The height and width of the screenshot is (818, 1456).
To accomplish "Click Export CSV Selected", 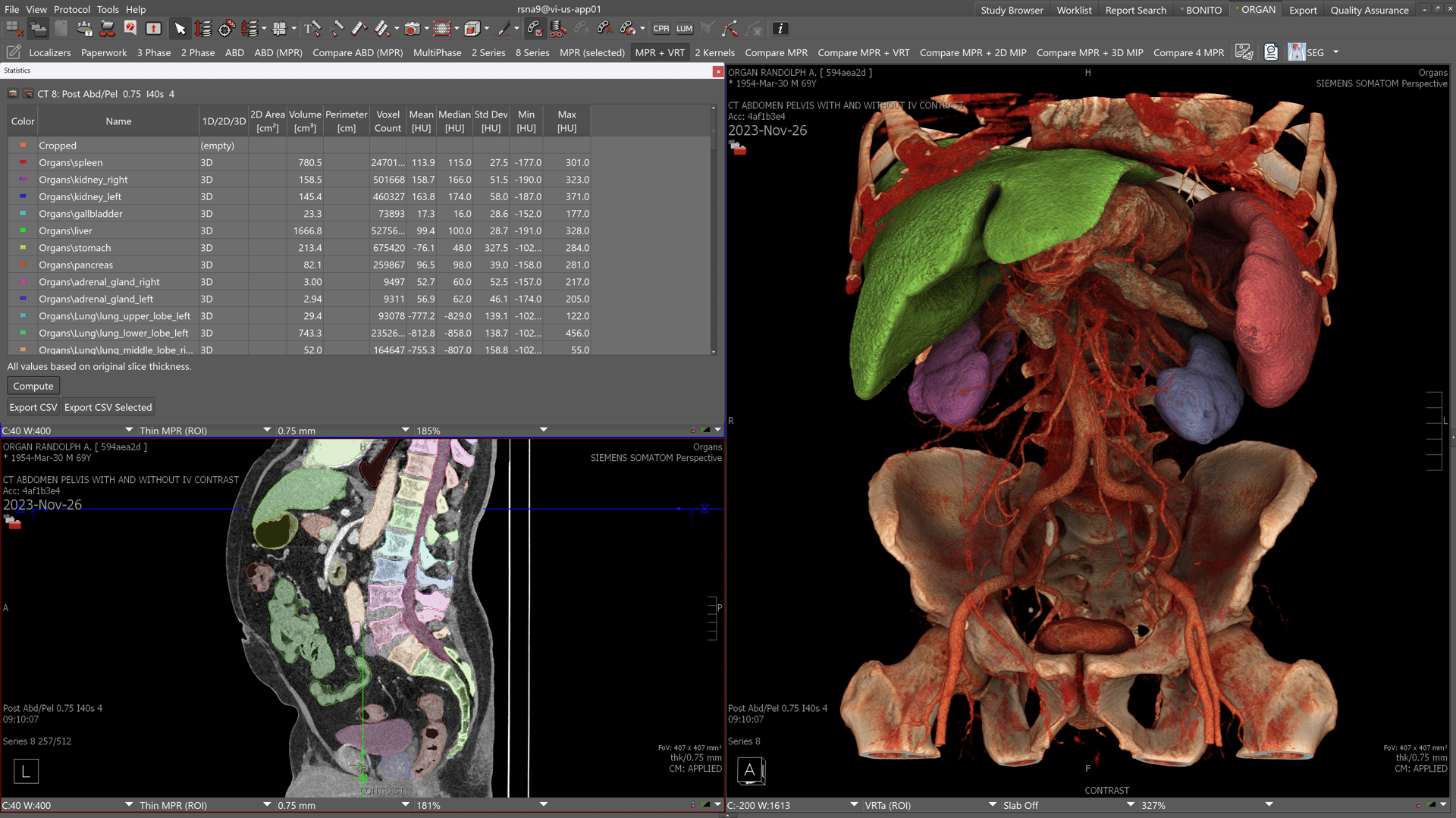I will (x=108, y=406).
